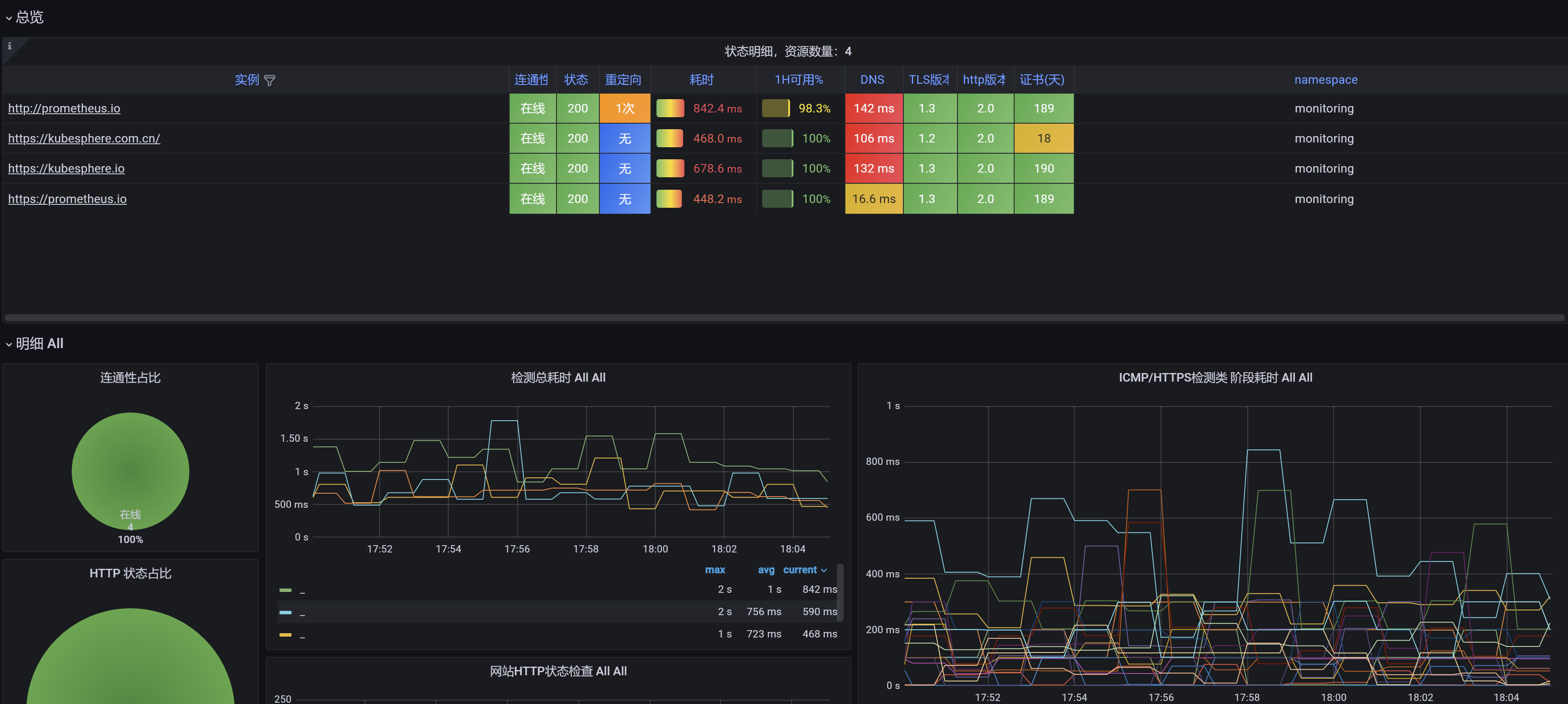Click the DNS column header to sort
Viewport: 1568px width, 704px height.
click(872, 80)
